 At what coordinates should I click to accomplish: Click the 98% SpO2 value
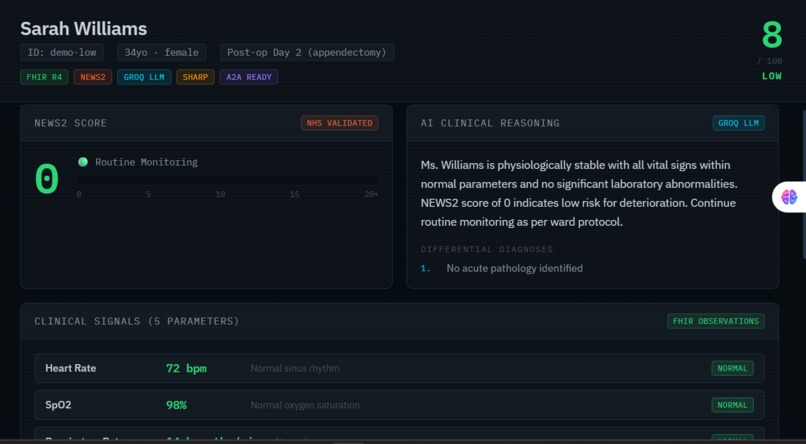pos(176,405)
